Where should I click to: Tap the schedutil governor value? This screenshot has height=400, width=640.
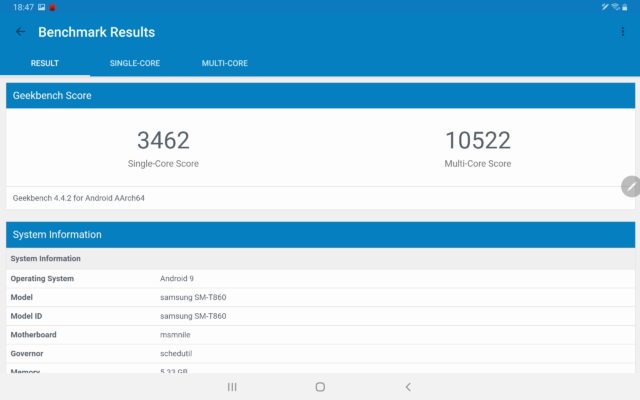pyautogui.click(x=176, y=353)
